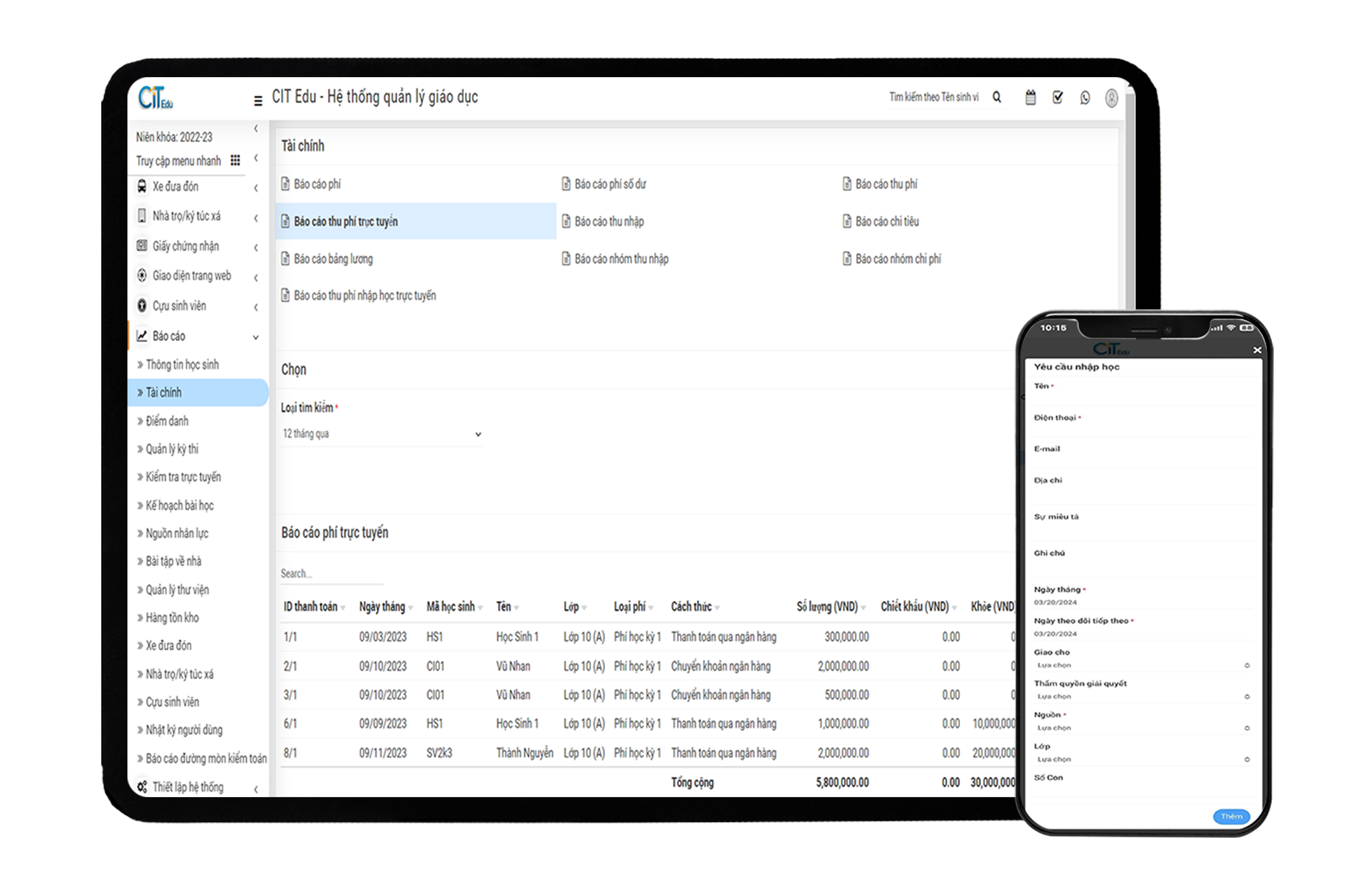Click the E-mail field on phone form
1372x880 pixels.
coord(1142,461)
